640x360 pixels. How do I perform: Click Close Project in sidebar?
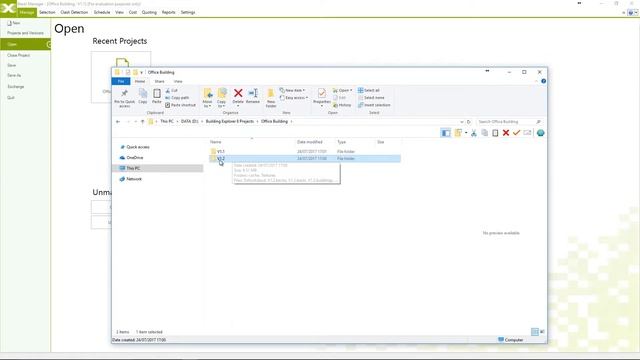coord(18,55)
